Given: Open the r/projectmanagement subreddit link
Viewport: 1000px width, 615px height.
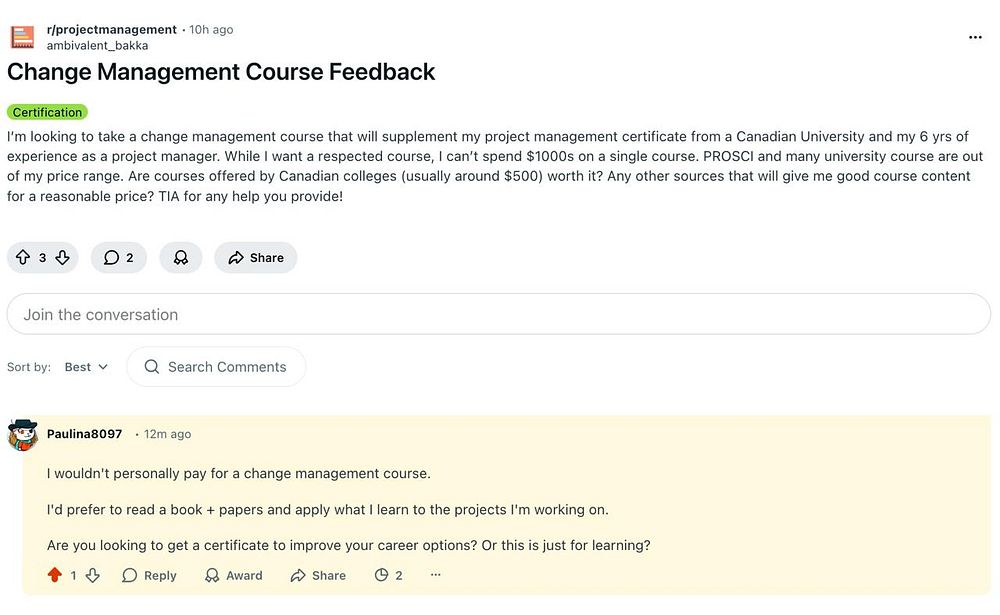Looking at the screenshot, I should [111, 29].
